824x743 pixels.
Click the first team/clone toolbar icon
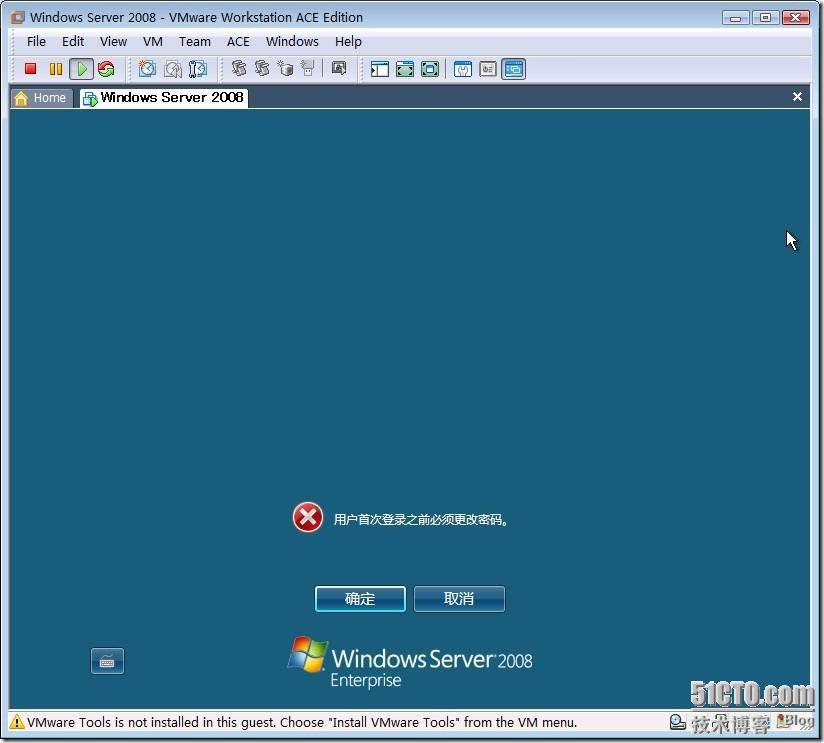point(239,68)
